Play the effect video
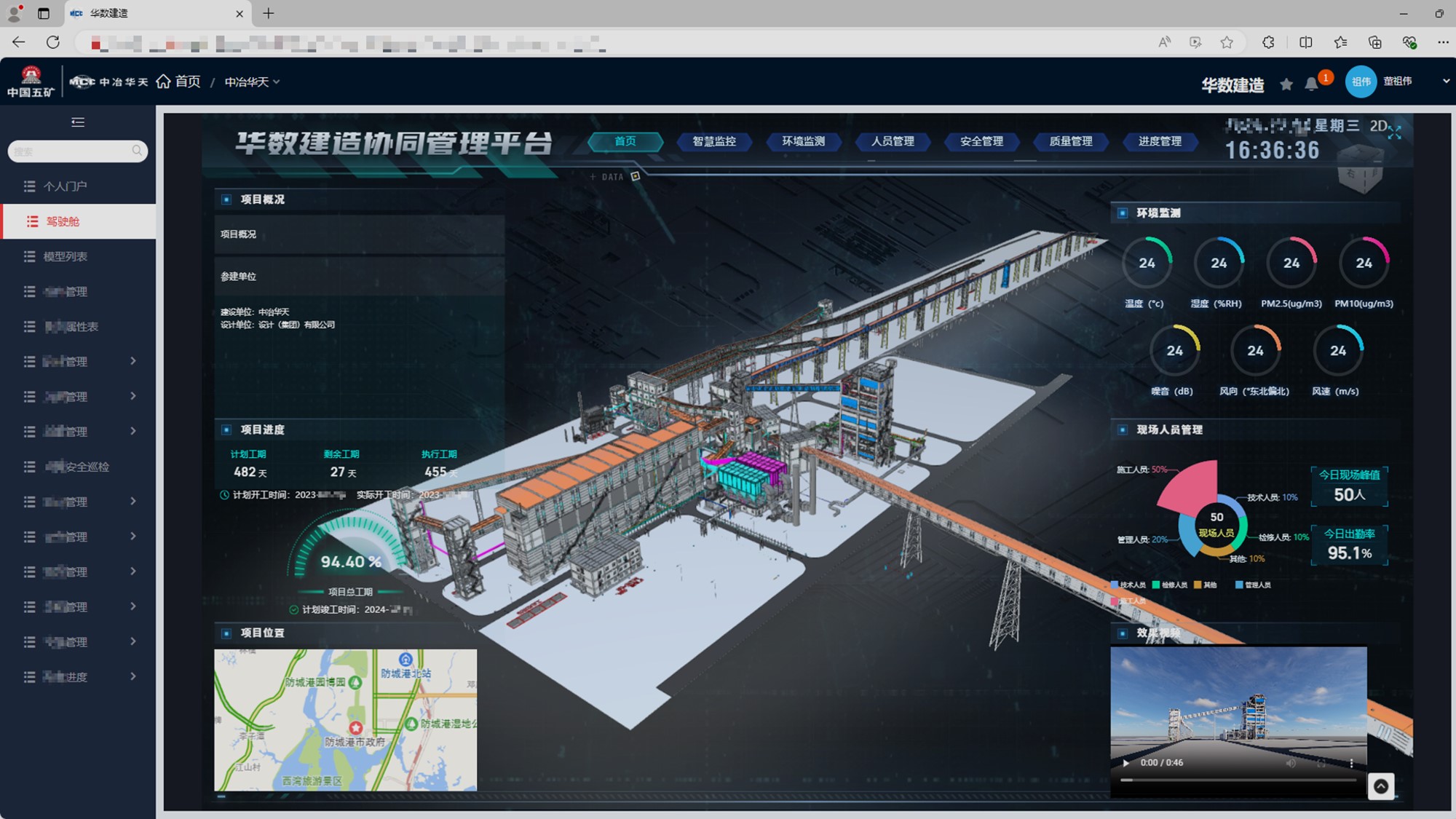1456x819 pixels. (1126, 763)
